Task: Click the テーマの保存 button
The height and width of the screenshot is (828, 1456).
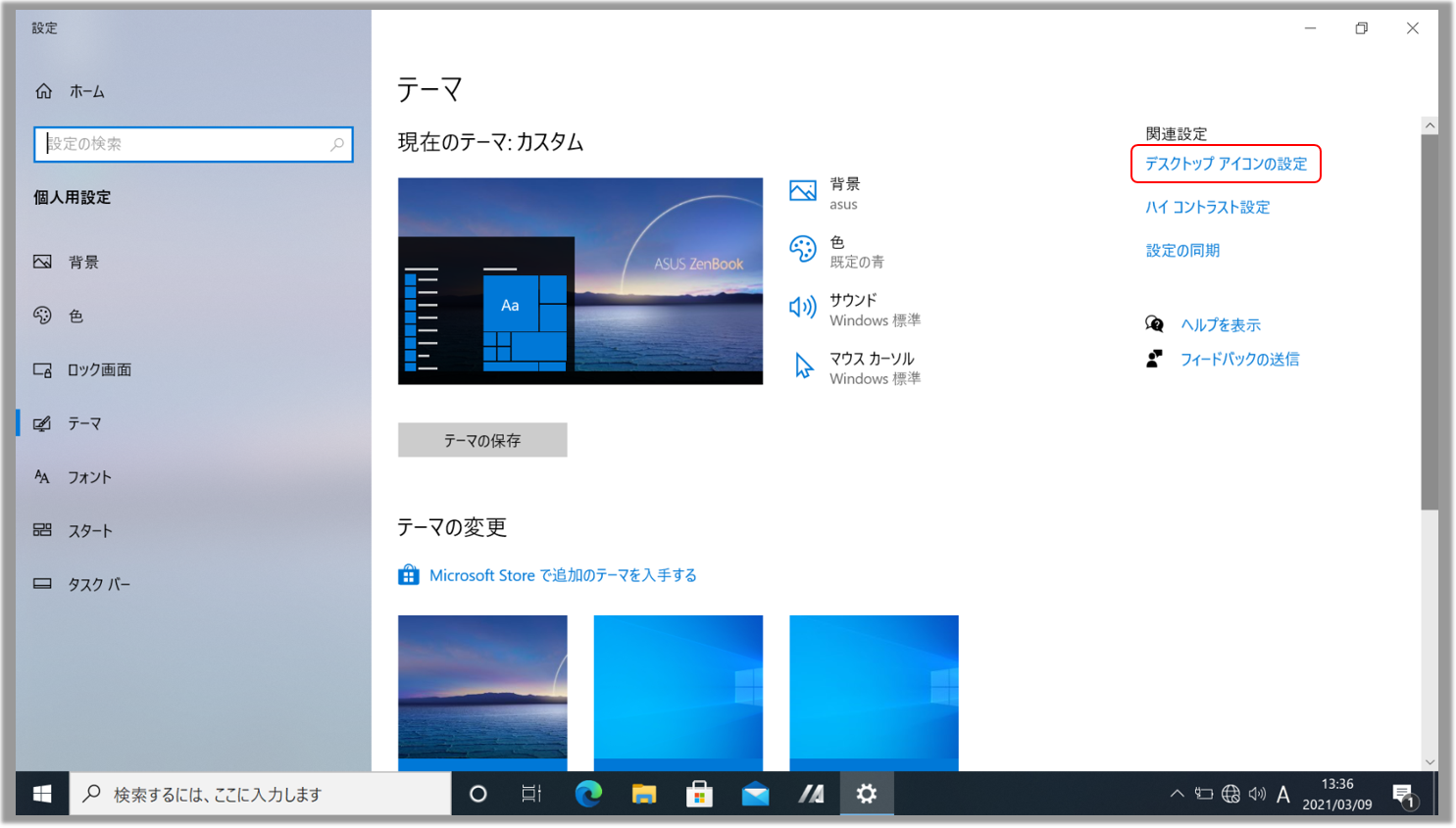Action: coord(482,440)
